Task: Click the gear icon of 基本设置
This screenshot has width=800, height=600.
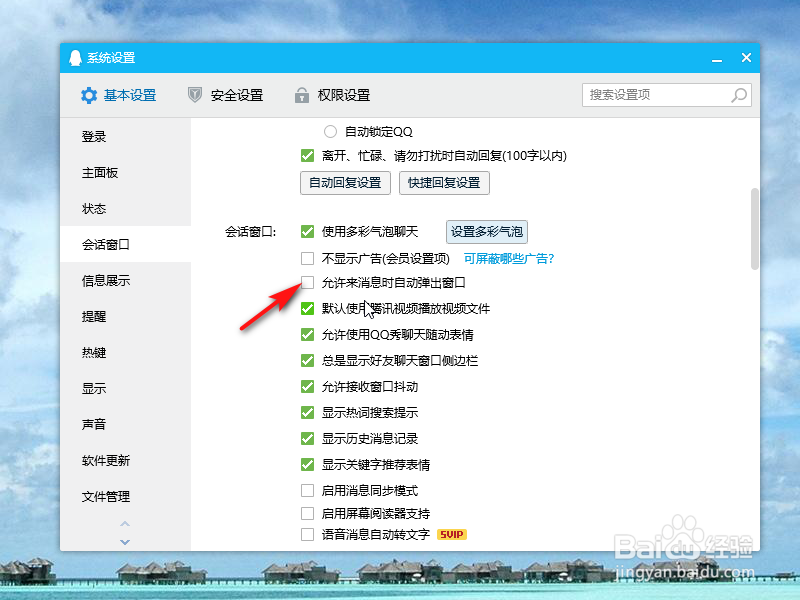Action: point(89,95)
